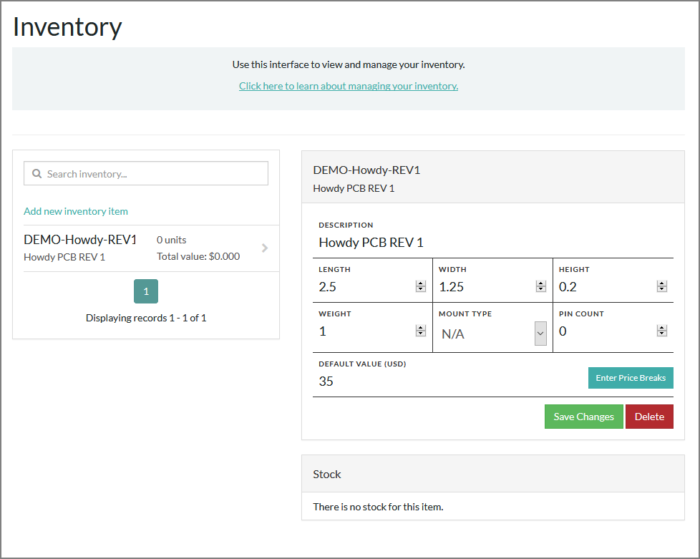Click the Save Changes button
Viewport: 700px width, 559px height.
(x=583, y=417)
